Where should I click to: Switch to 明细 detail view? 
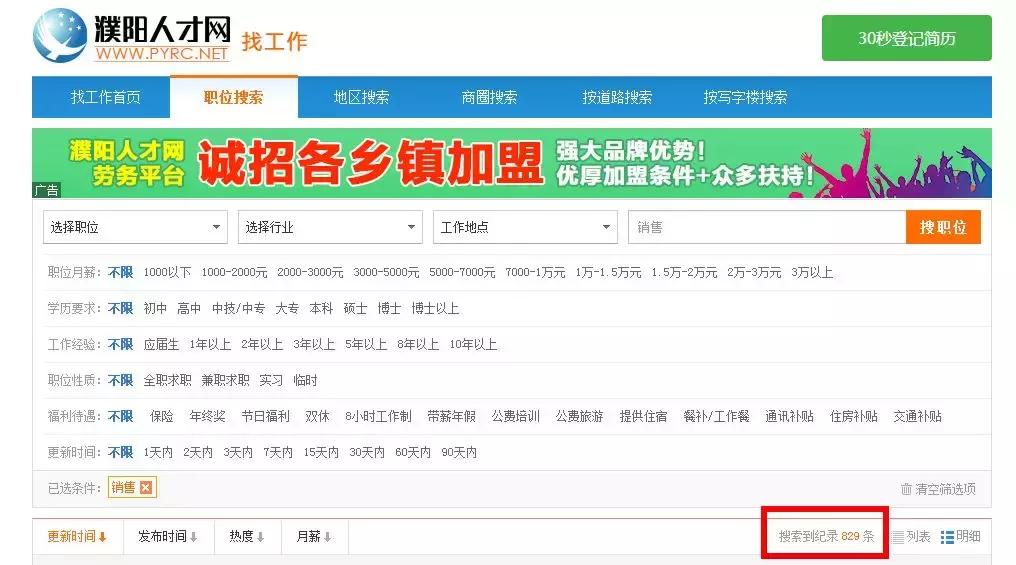point(961,536)
